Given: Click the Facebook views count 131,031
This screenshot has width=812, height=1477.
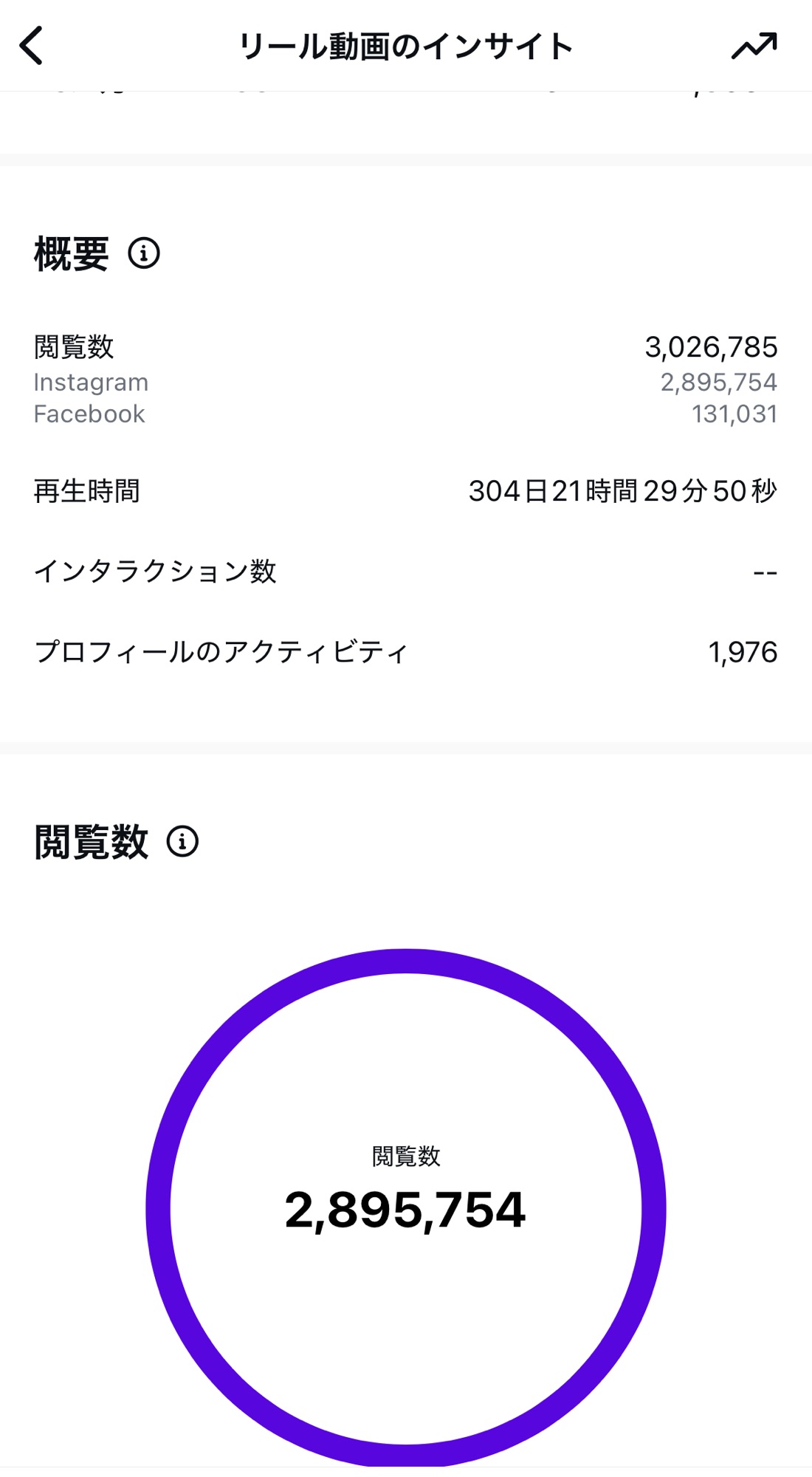Looking at the screenshot, I should point(734,414).
